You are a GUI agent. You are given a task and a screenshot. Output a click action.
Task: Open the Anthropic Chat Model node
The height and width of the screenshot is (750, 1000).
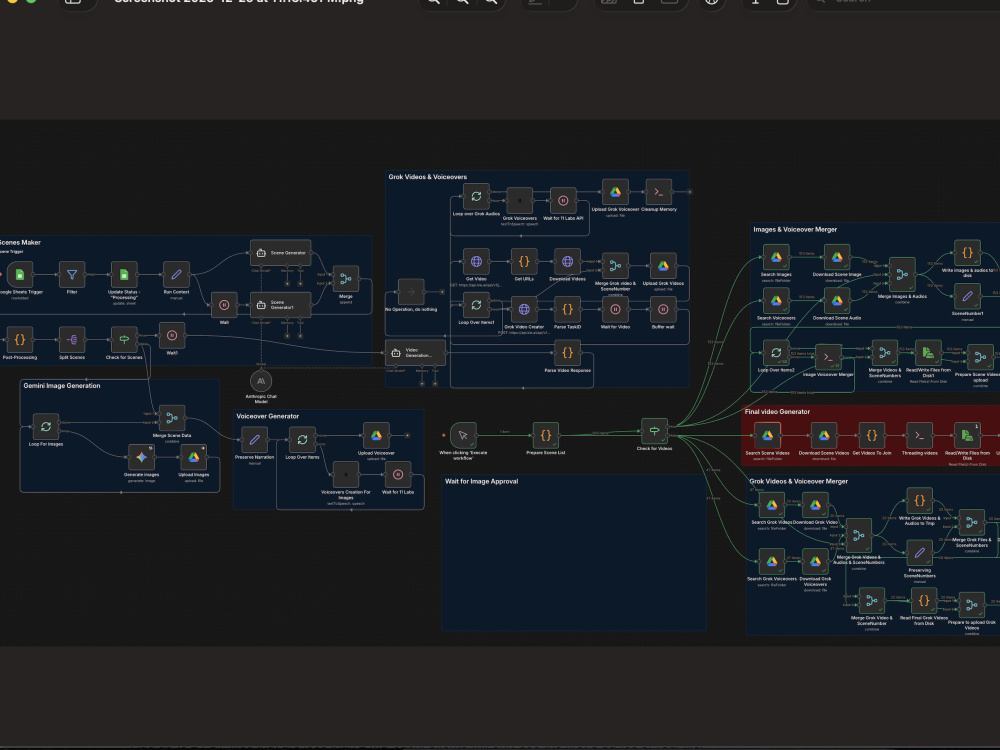point(261,381)
